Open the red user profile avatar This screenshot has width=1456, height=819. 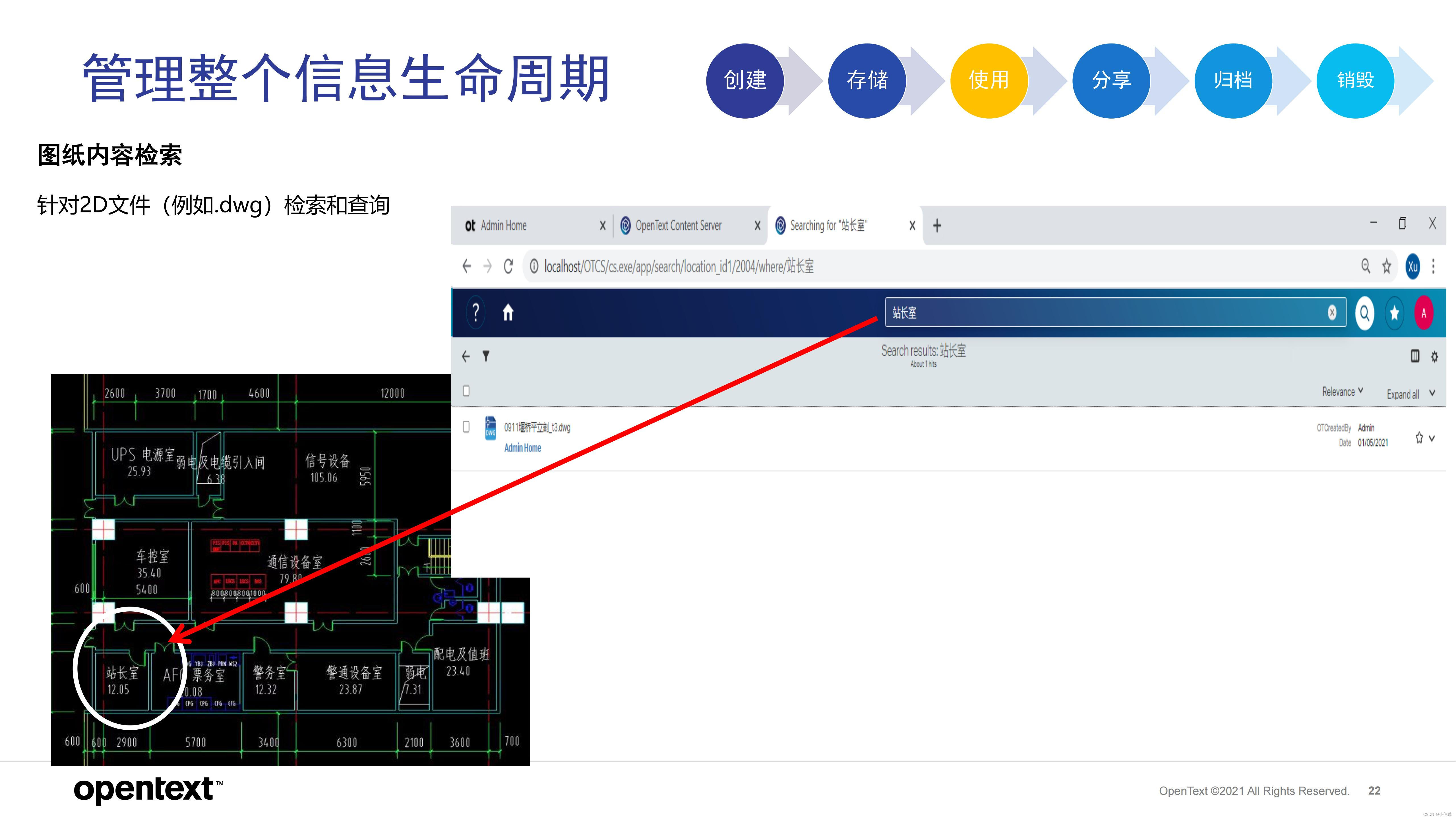tap(1424, 313)
